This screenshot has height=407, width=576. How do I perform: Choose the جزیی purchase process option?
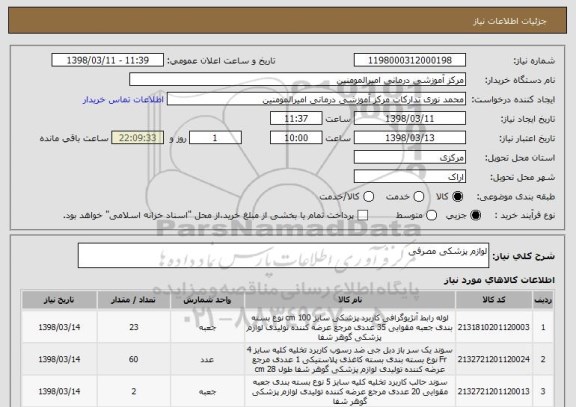click(x=475, y=216)
